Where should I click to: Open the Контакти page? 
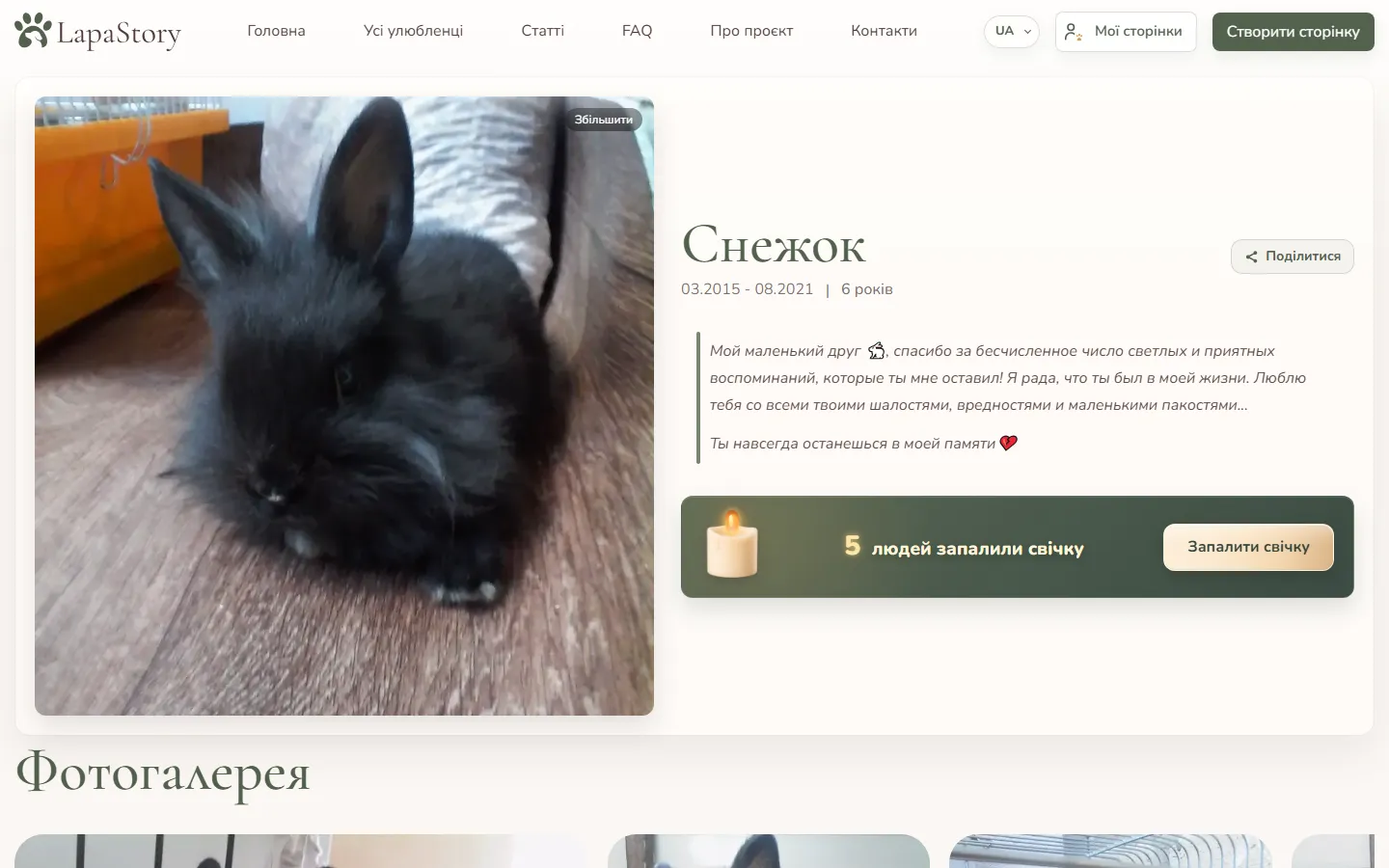tap(884, 31)
